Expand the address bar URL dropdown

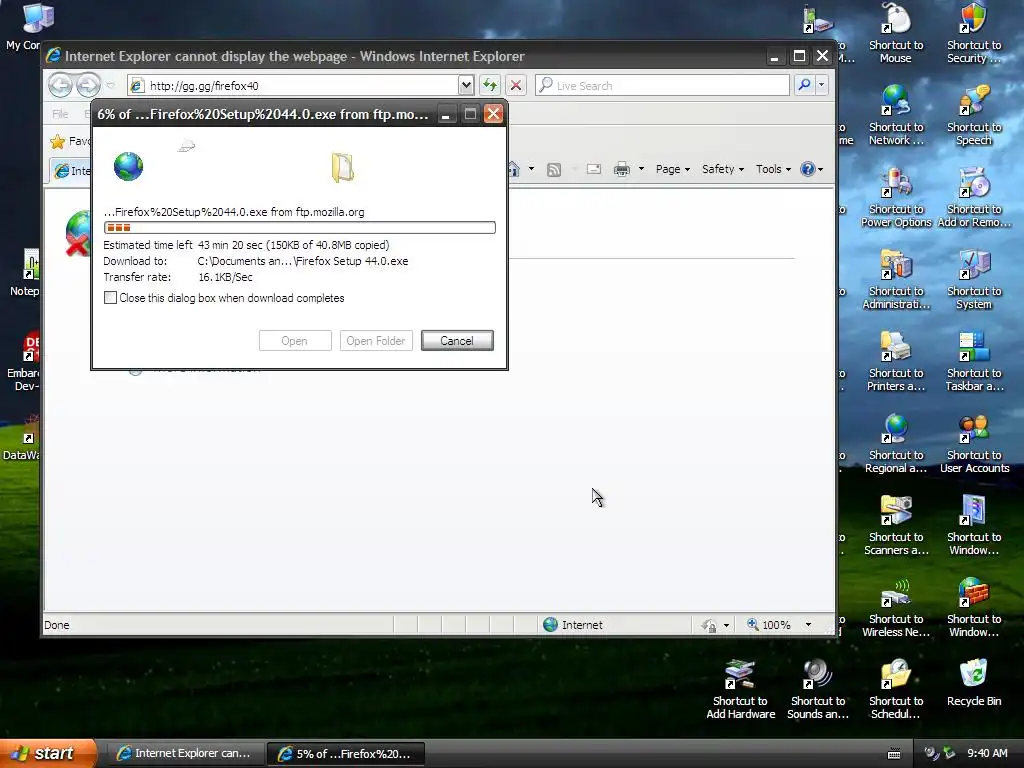click(x=466, y=85)
